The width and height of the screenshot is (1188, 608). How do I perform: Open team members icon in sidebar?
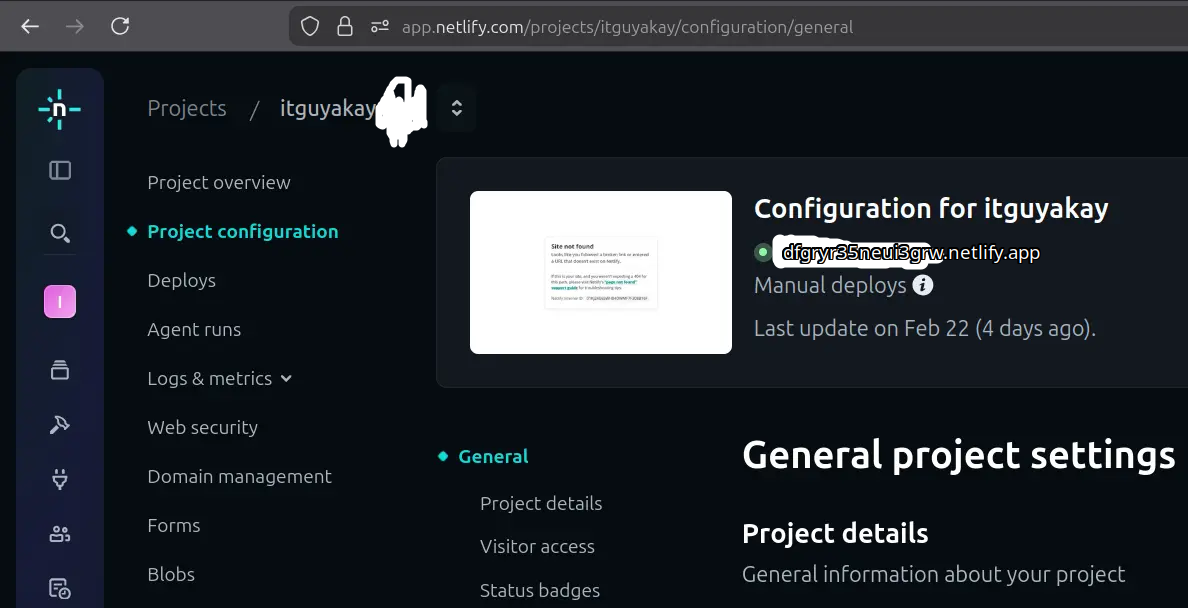59,533
